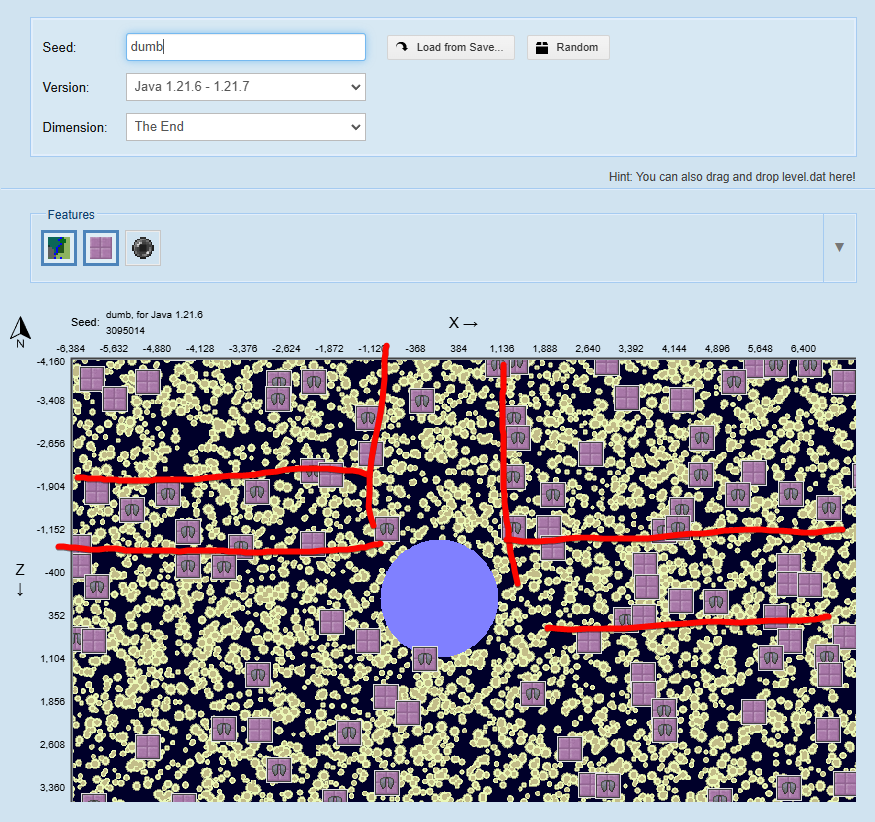Image resolution: width=875 pixels, height=822 pixels.
Task: Click x-axis tick '-2,624'
Action: pos(286,349)
